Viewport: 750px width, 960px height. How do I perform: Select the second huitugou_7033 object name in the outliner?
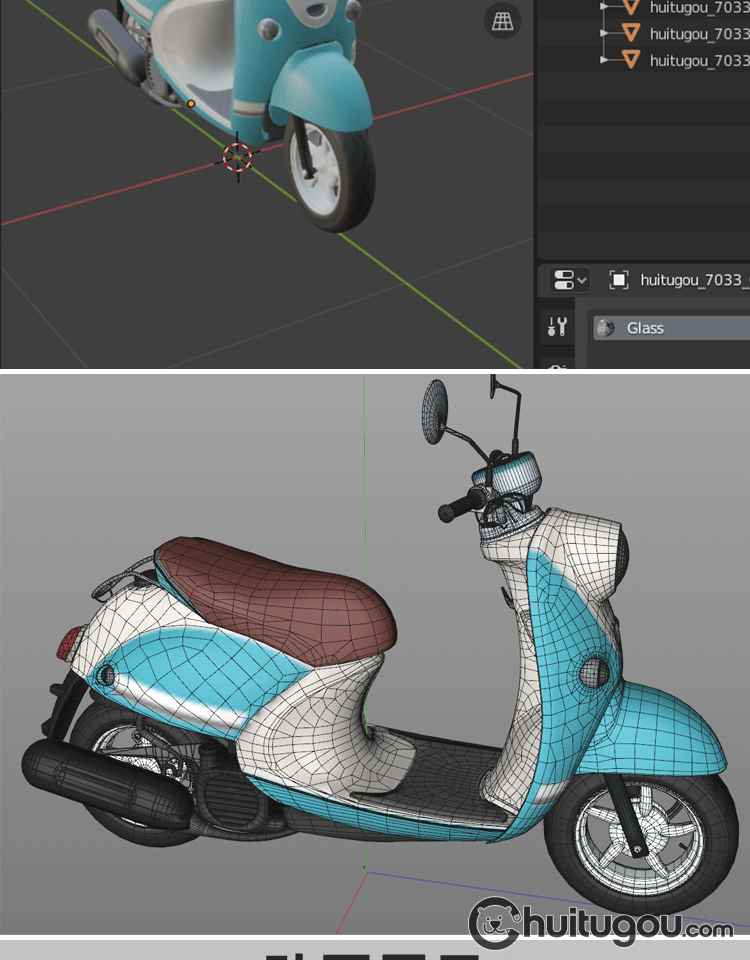click(x=698, y=33)
